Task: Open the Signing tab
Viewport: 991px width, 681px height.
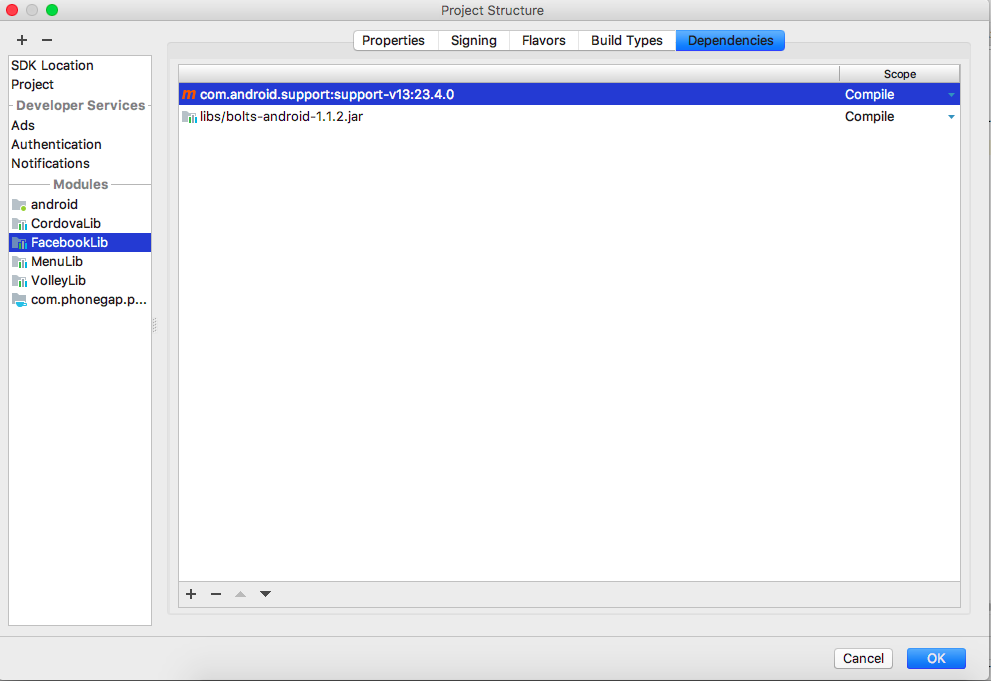Action: click(x=473, y=41)
